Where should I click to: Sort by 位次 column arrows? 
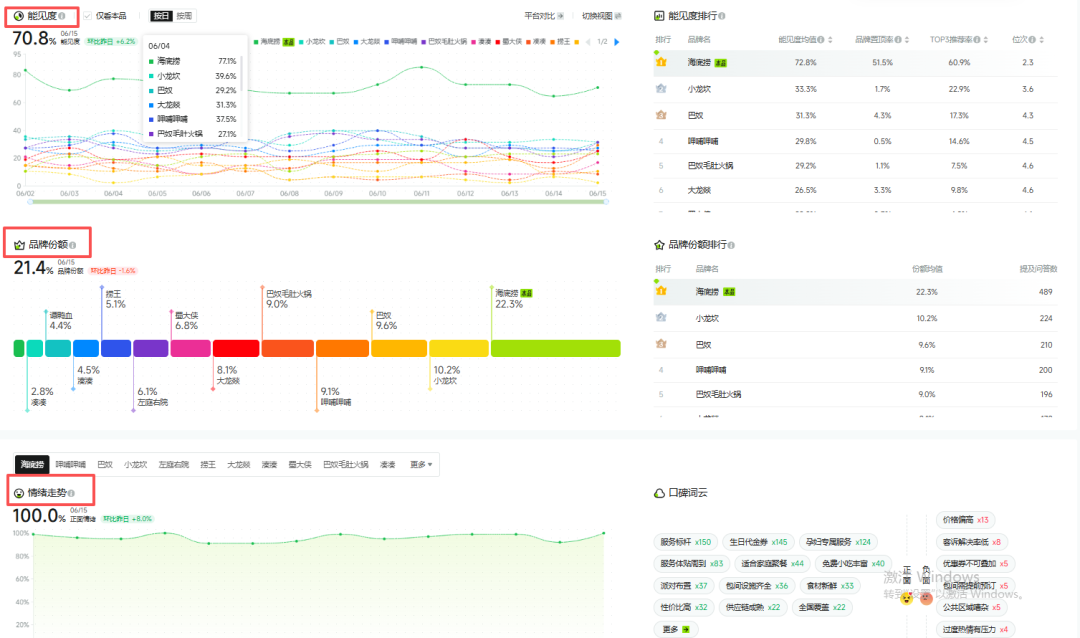click(1041, 40)
